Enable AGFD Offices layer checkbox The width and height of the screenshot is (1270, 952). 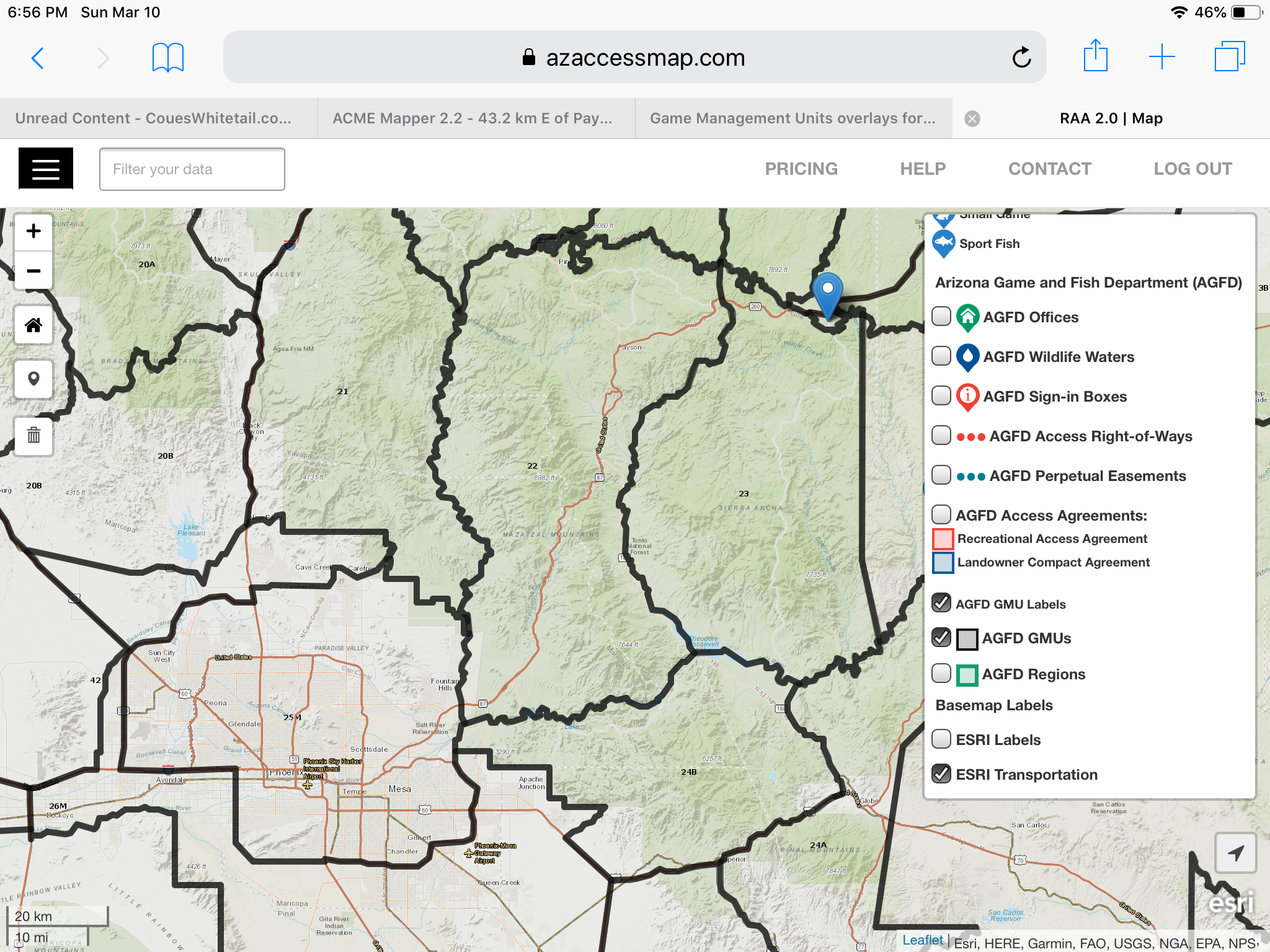tap(941, 316)
